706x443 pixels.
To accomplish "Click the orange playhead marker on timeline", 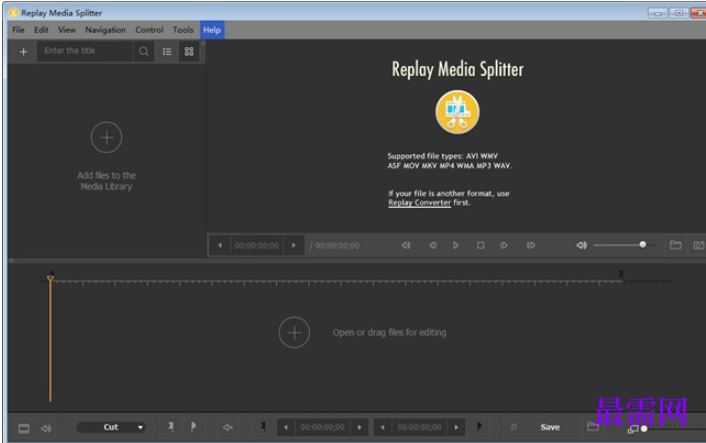I will click(50, 279).
